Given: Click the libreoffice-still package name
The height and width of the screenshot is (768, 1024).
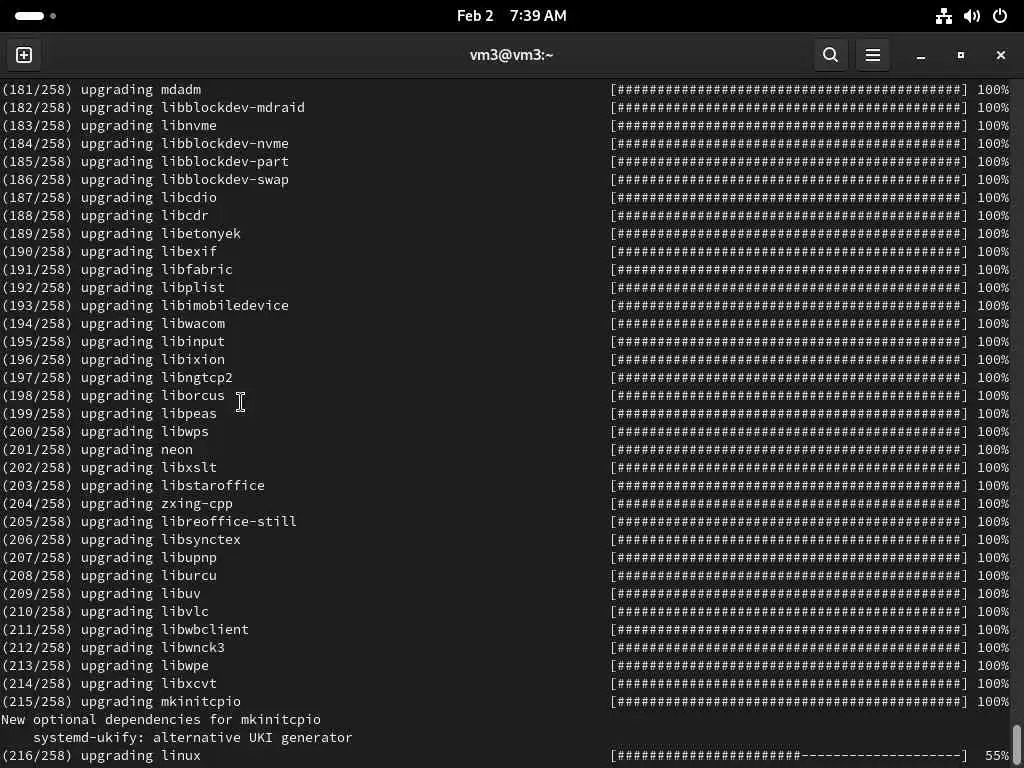Looking at the screenshot, I should tap(228, 522).
